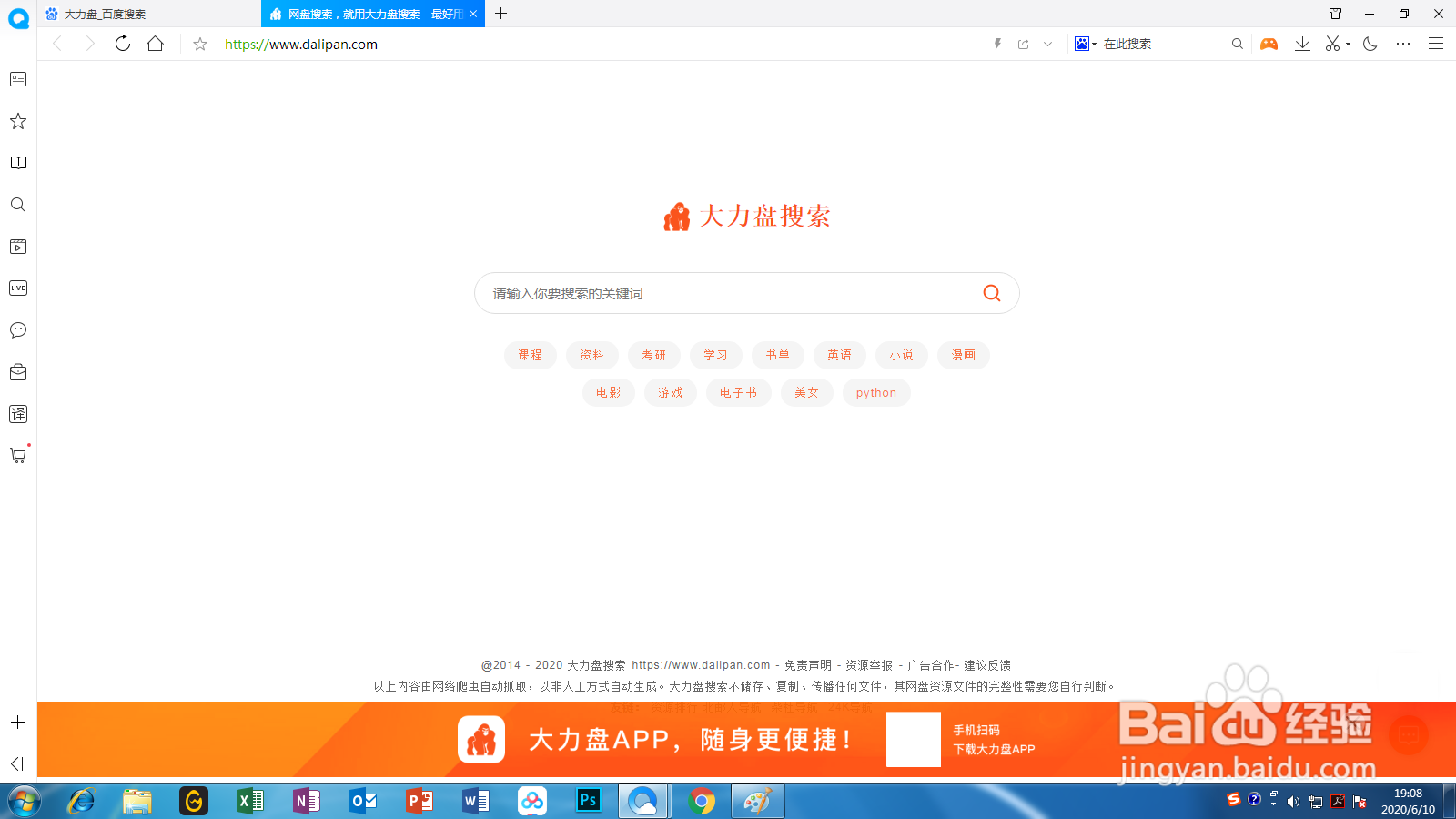1456x819 pixels.
Task: Go to home page icon
Action: click(x=156, y=44)
